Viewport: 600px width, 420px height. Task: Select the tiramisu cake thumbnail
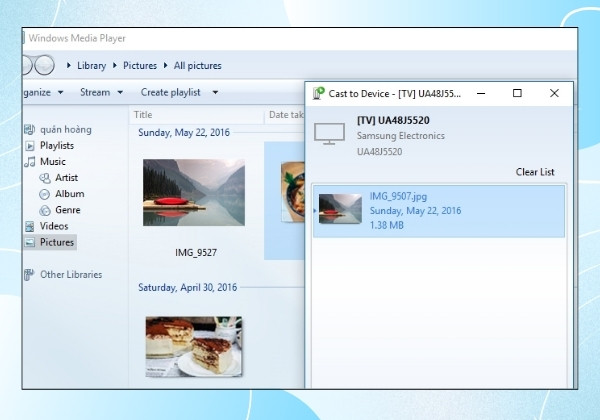194,347
